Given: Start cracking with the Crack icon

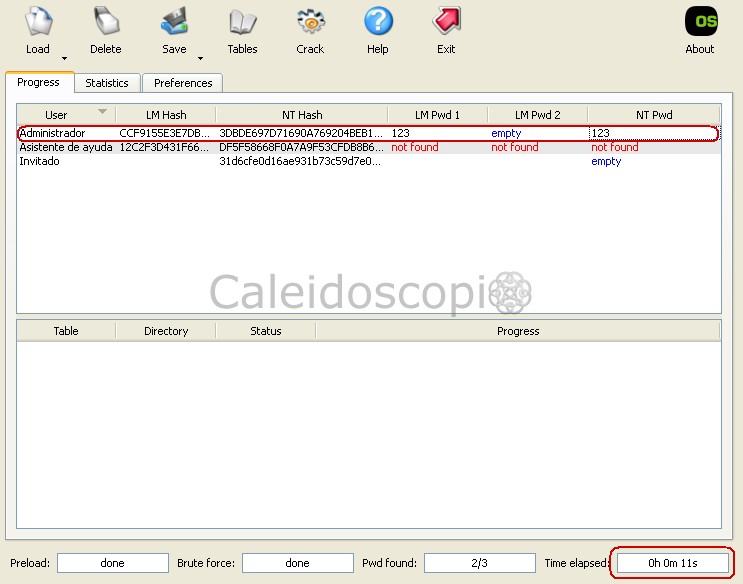Looking at the screenshot, I should click(x=310, y=22).
